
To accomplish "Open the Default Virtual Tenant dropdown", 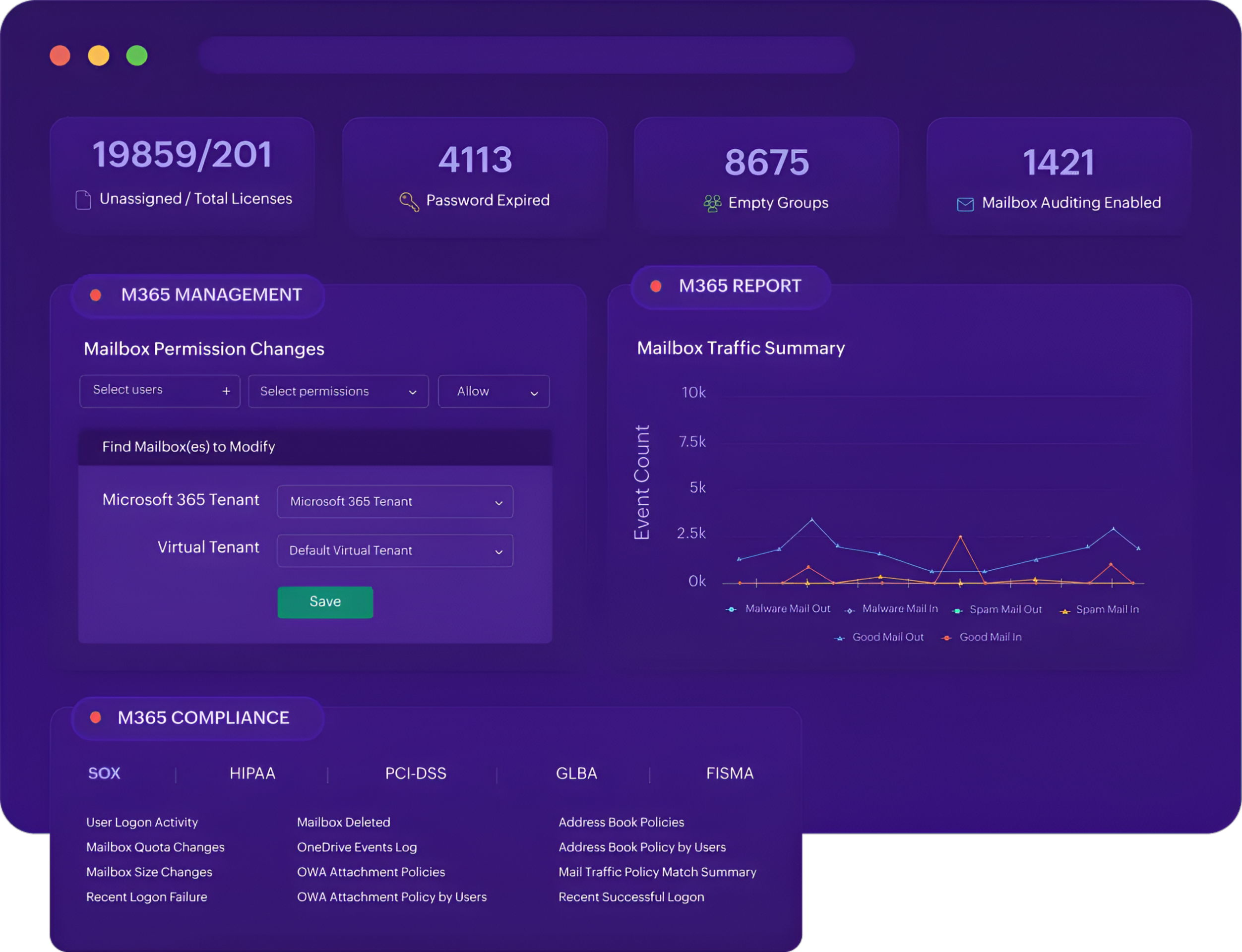I will 394,551.
